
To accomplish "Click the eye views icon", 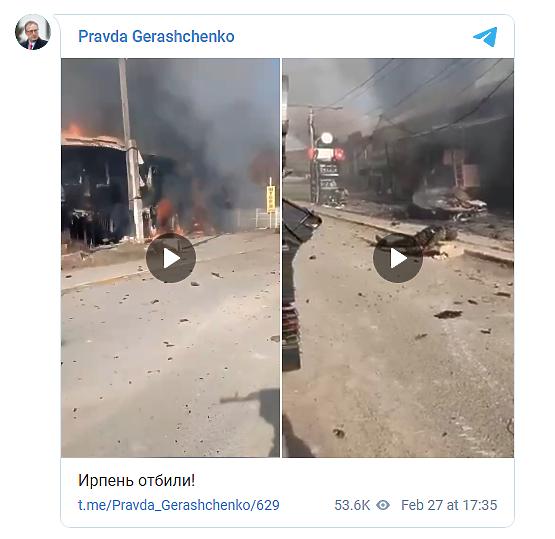I will point(383,505).
